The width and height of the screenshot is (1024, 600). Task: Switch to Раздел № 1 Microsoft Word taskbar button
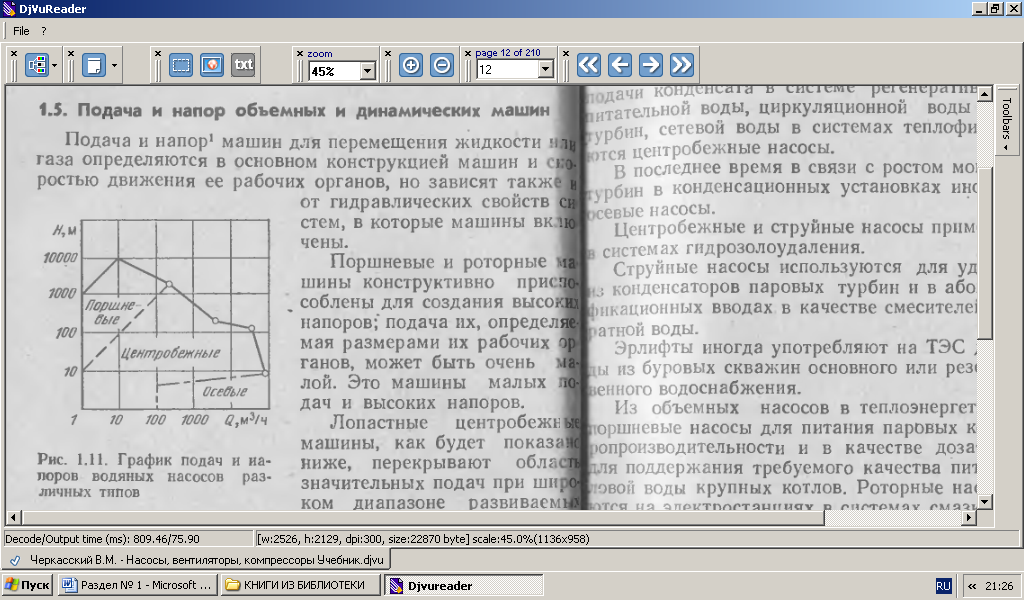[x=137, y=585]
